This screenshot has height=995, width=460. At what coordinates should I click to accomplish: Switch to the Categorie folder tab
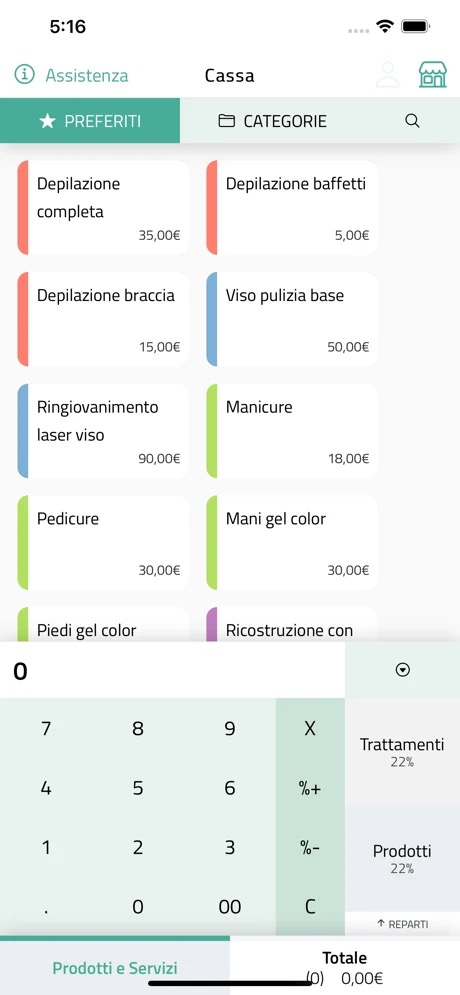[273, 121]
